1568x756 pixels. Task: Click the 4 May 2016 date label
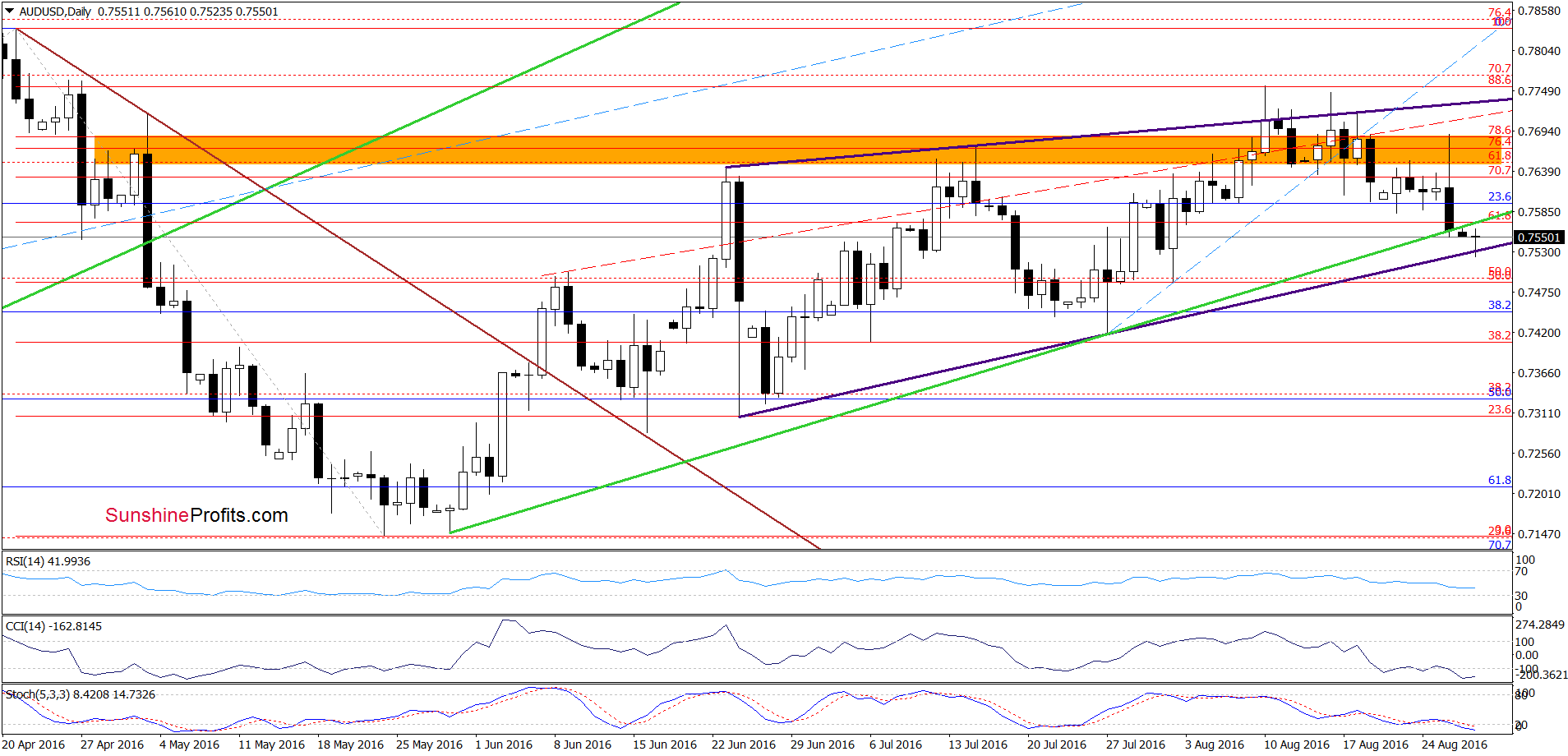[x=190, y=744]
